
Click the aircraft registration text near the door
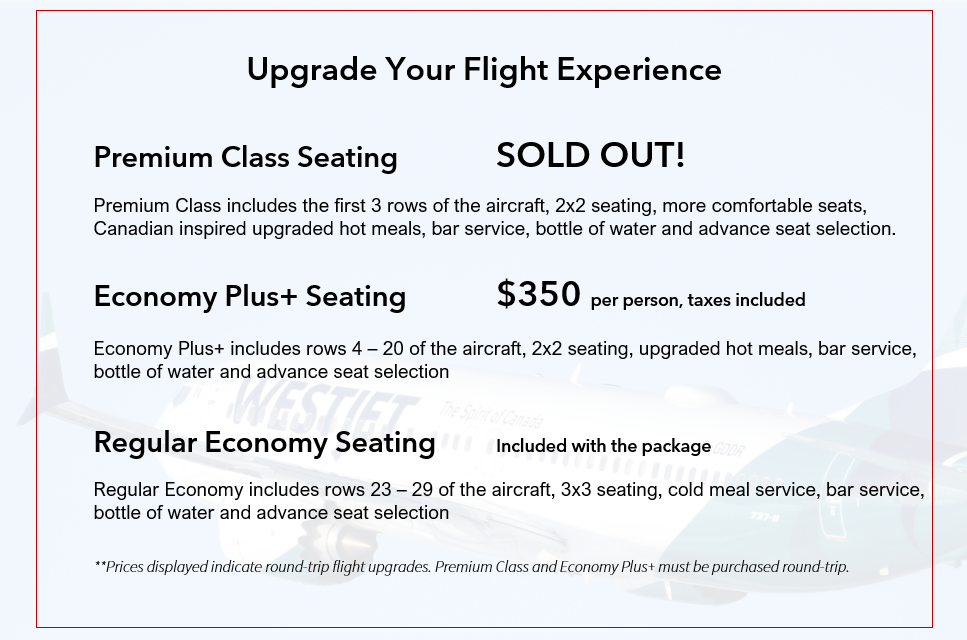click(729, 450)
